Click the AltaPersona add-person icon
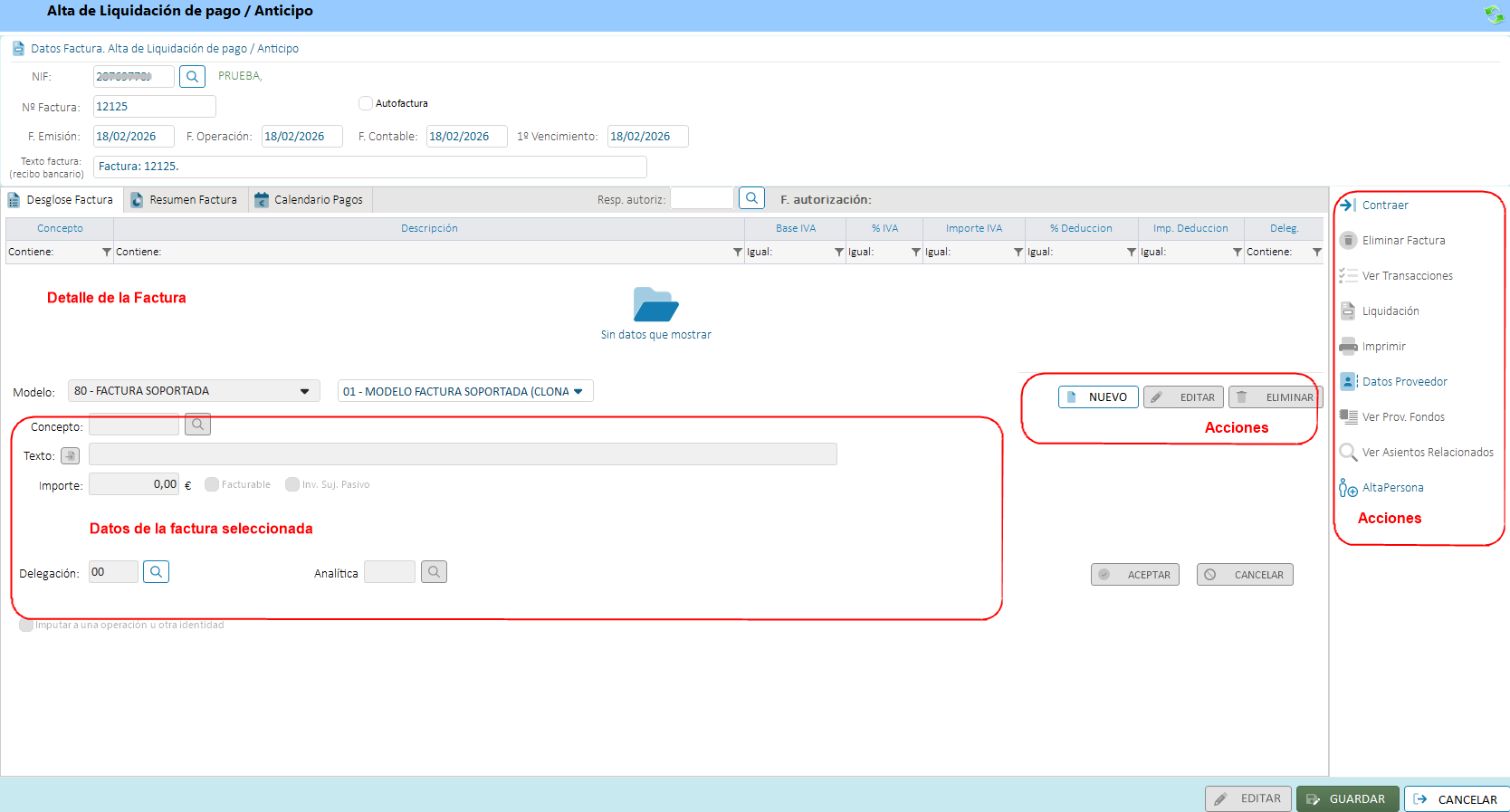The width and height of the screenshot is (1510, 812). [x=1348, y=489]
